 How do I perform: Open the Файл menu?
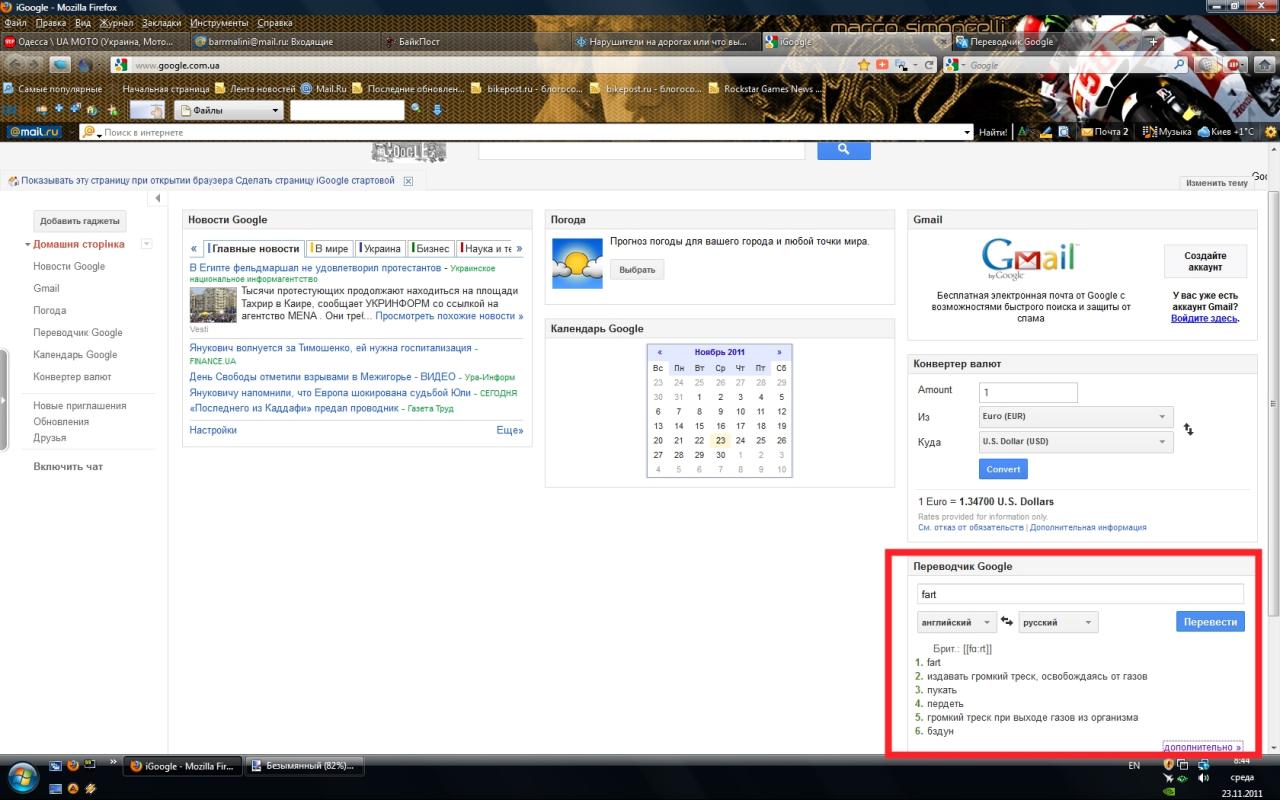[15, 22]
